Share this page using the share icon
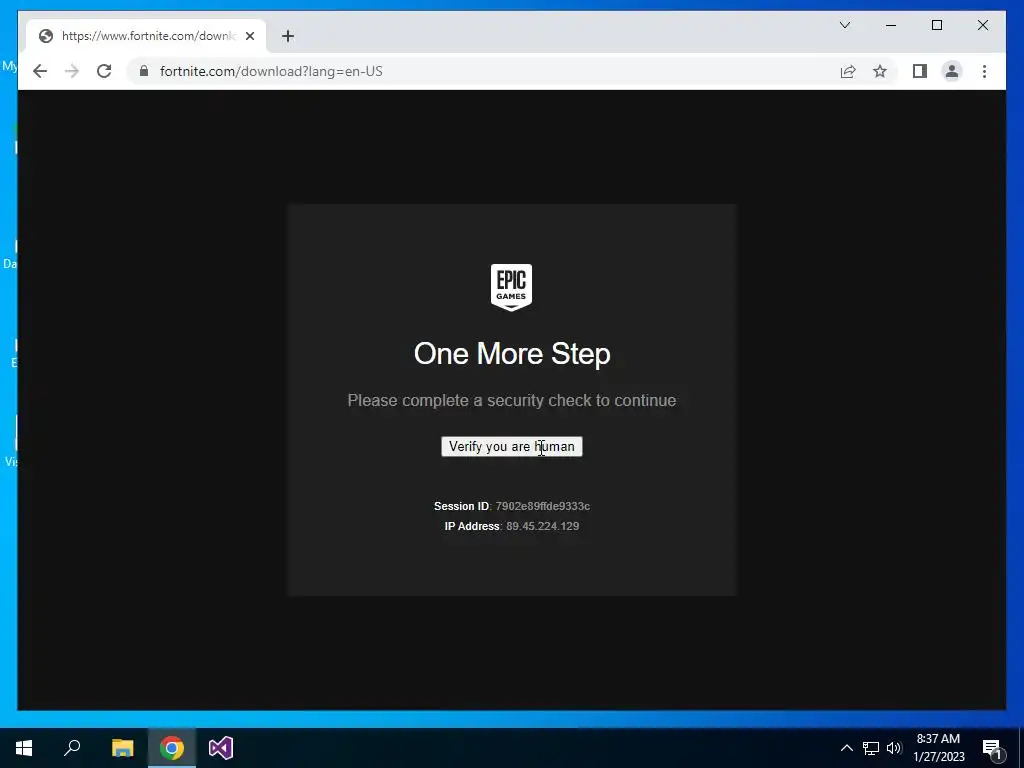This screenshot has width=1024, height=768. [848, 71]
